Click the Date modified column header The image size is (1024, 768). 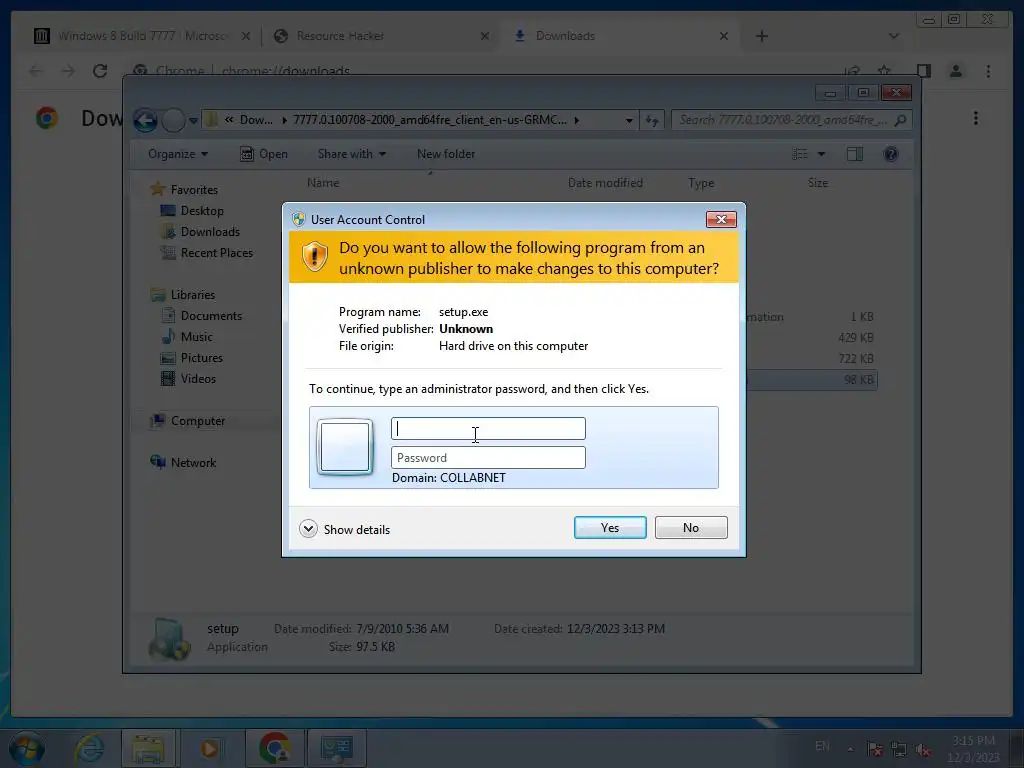[x=605, y=183]
